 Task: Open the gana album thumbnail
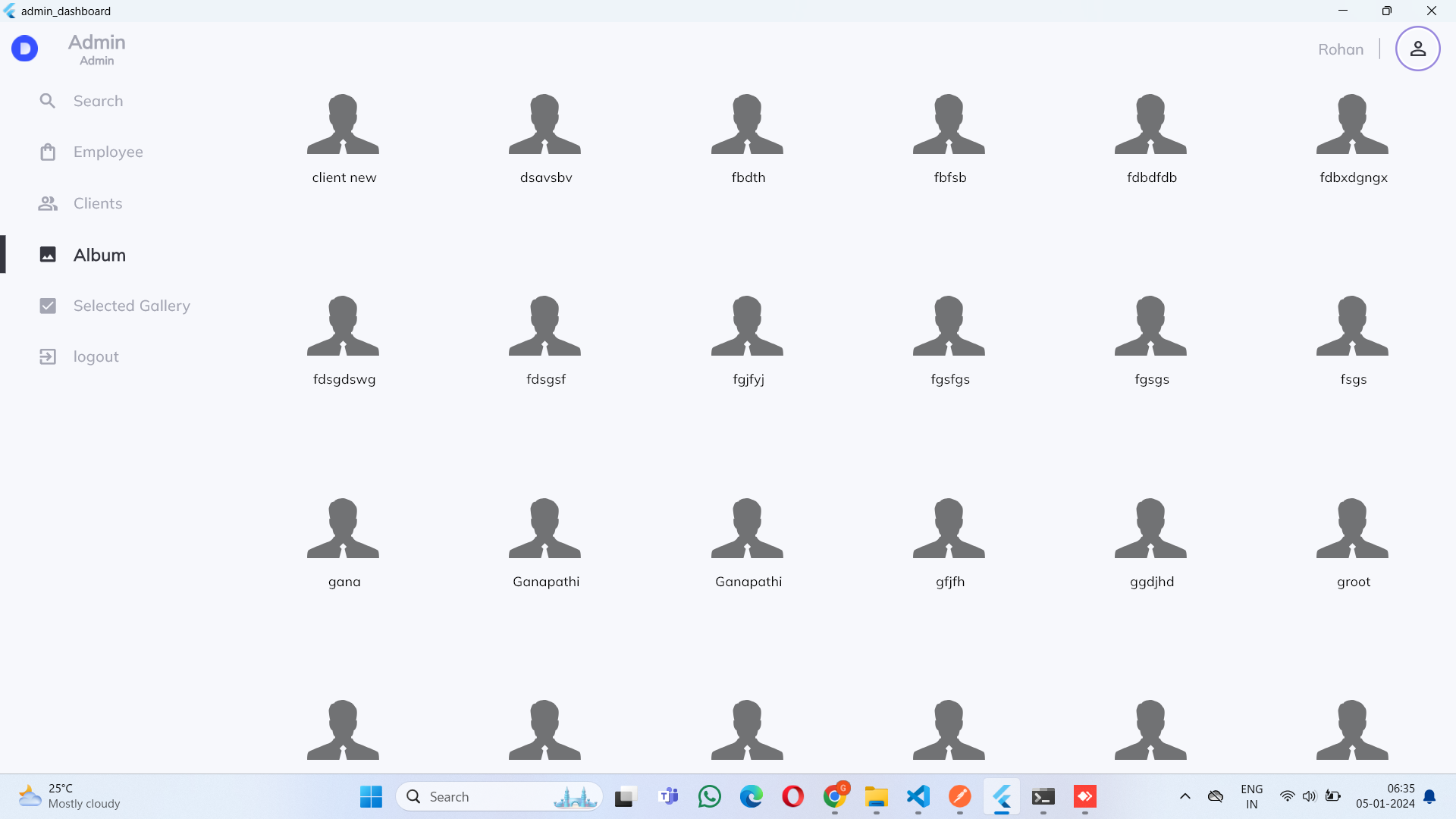[x=344, y=529]
